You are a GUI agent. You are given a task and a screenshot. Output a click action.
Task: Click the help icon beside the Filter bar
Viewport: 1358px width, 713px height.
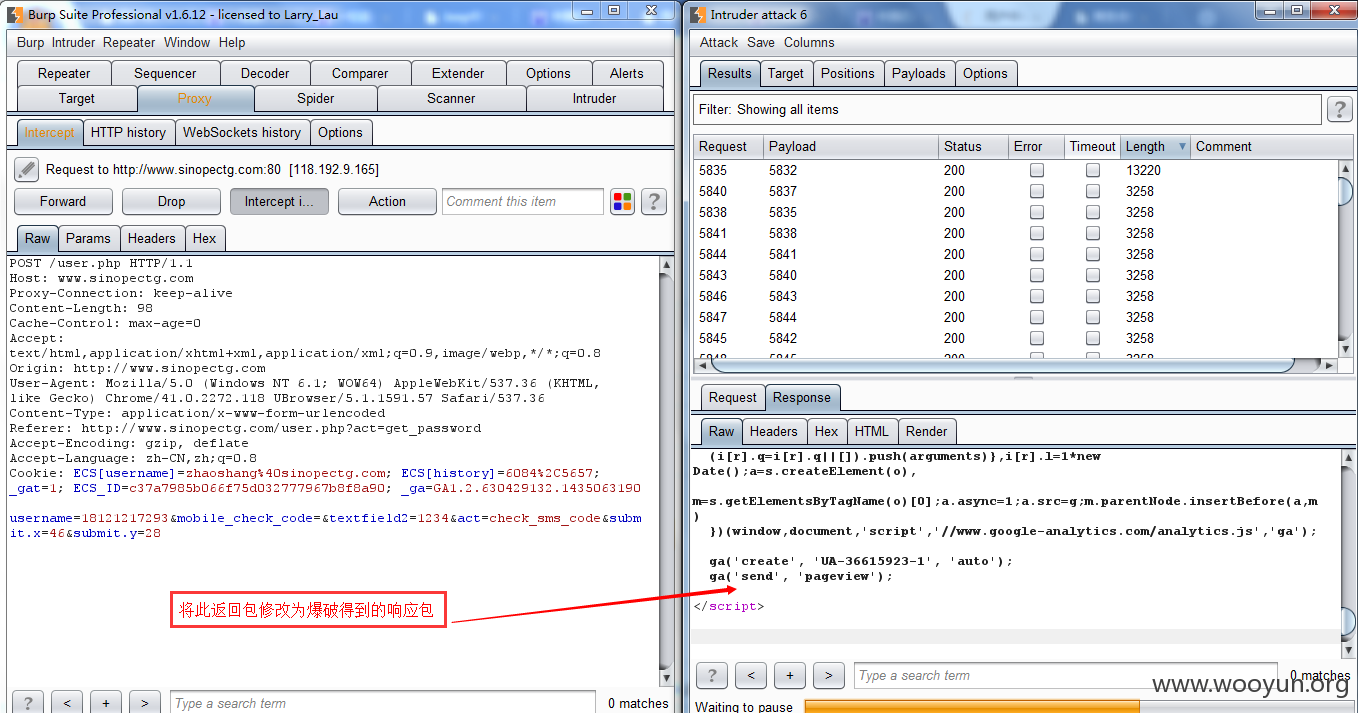[x=1339, y=110]
